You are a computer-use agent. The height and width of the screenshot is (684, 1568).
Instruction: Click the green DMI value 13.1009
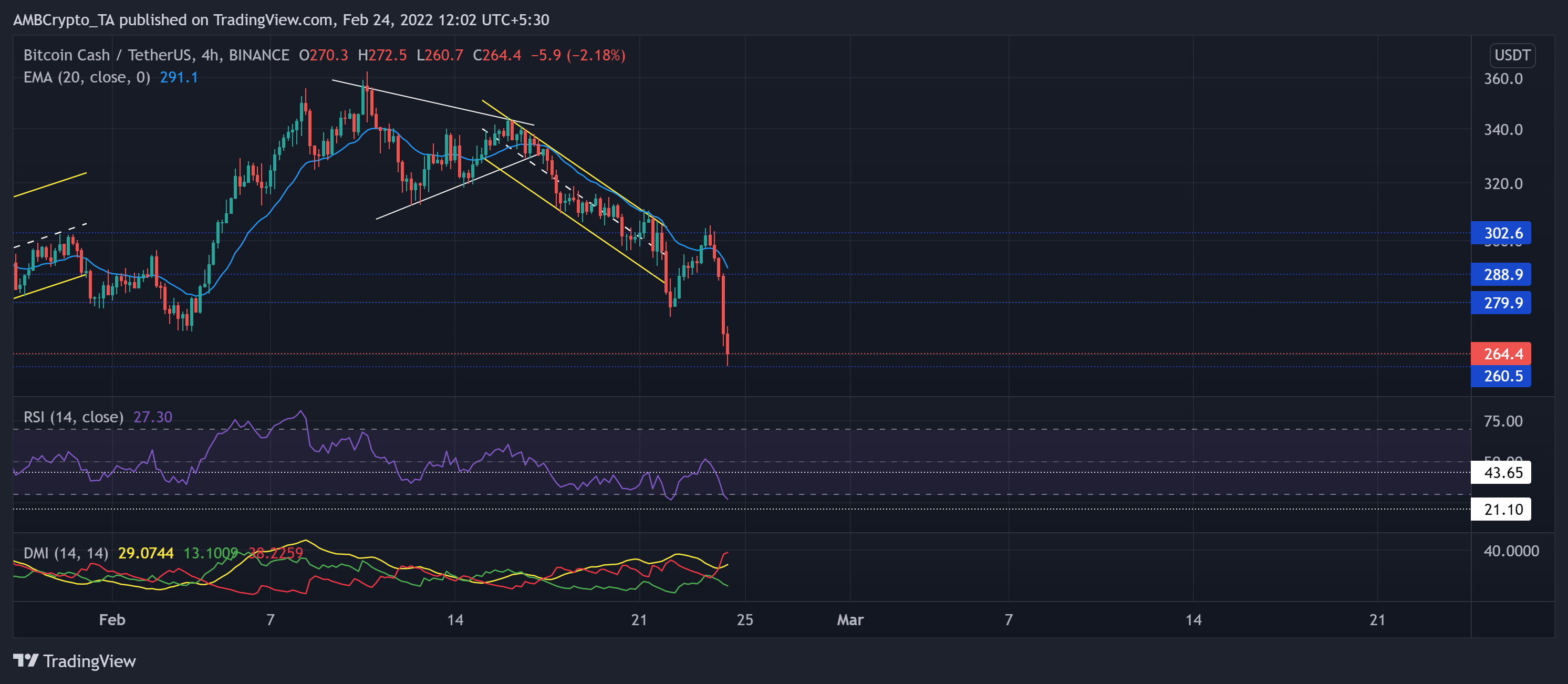[x=211, y=553]
